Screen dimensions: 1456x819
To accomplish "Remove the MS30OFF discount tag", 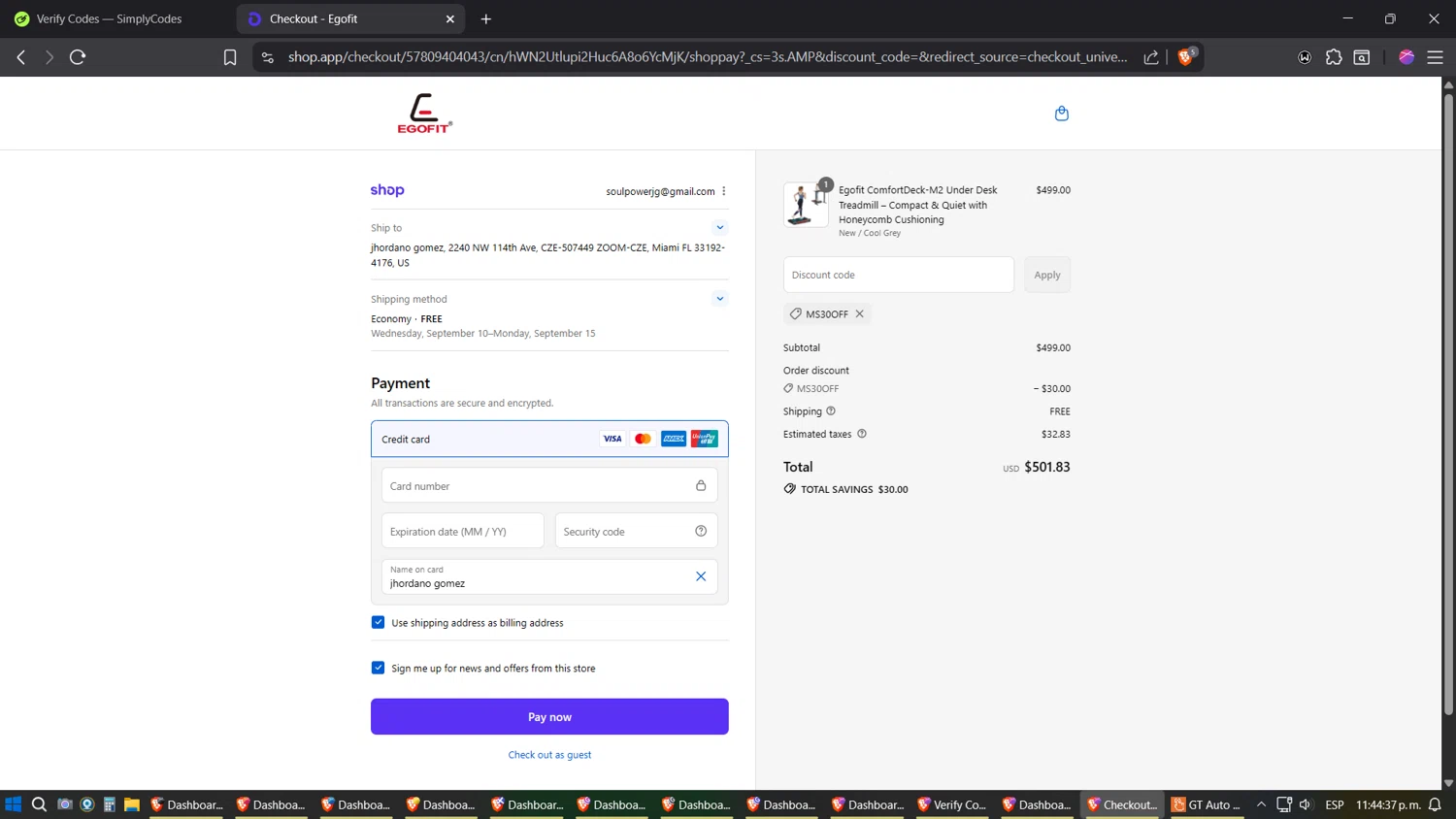I will [x=859, y=313].
